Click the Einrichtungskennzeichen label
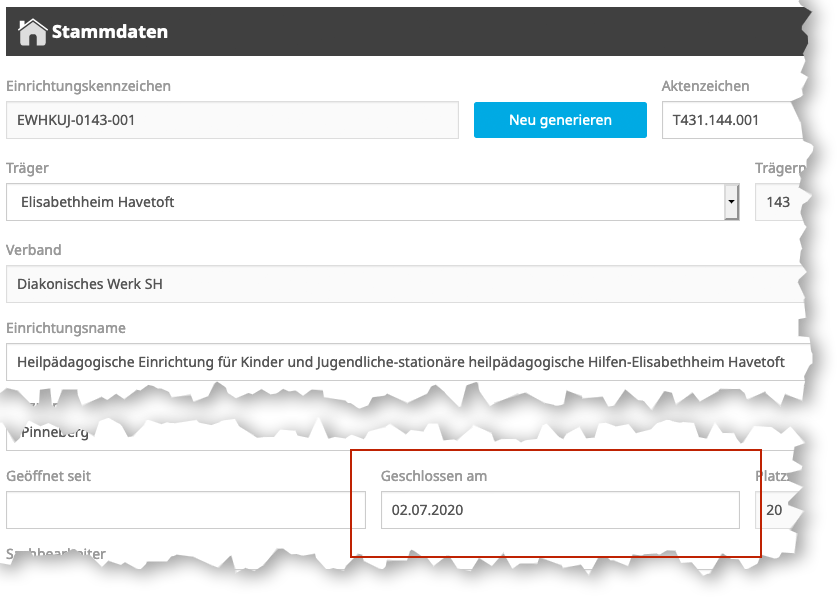 coord(88,86)
